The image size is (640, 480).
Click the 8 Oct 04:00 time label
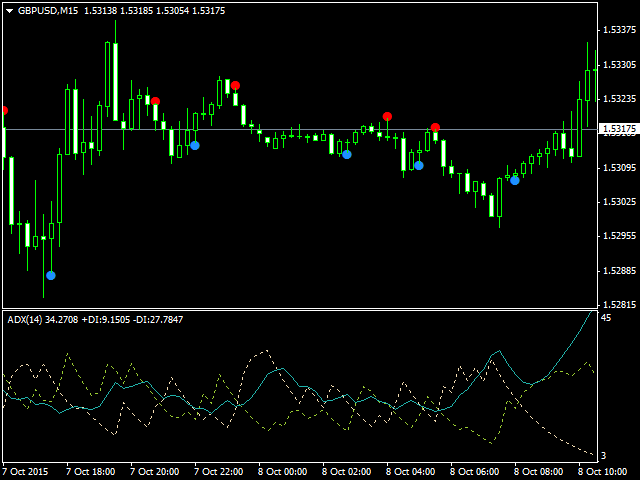pyautogui.click(x=411, y=472)
